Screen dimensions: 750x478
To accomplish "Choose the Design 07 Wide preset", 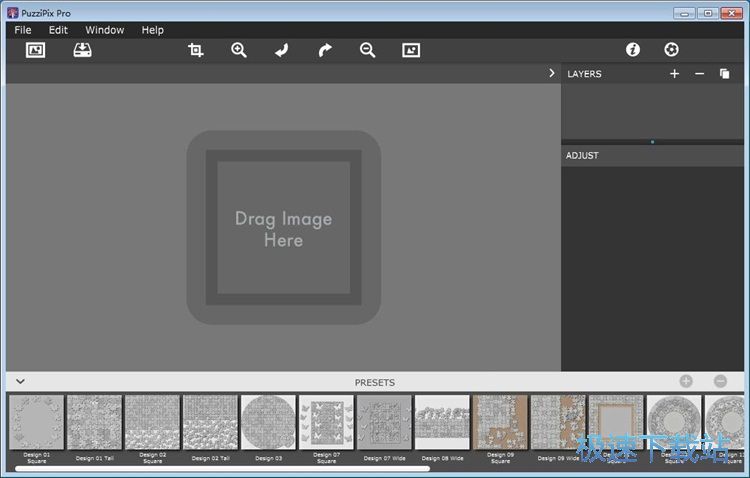I will pos(384,423).
